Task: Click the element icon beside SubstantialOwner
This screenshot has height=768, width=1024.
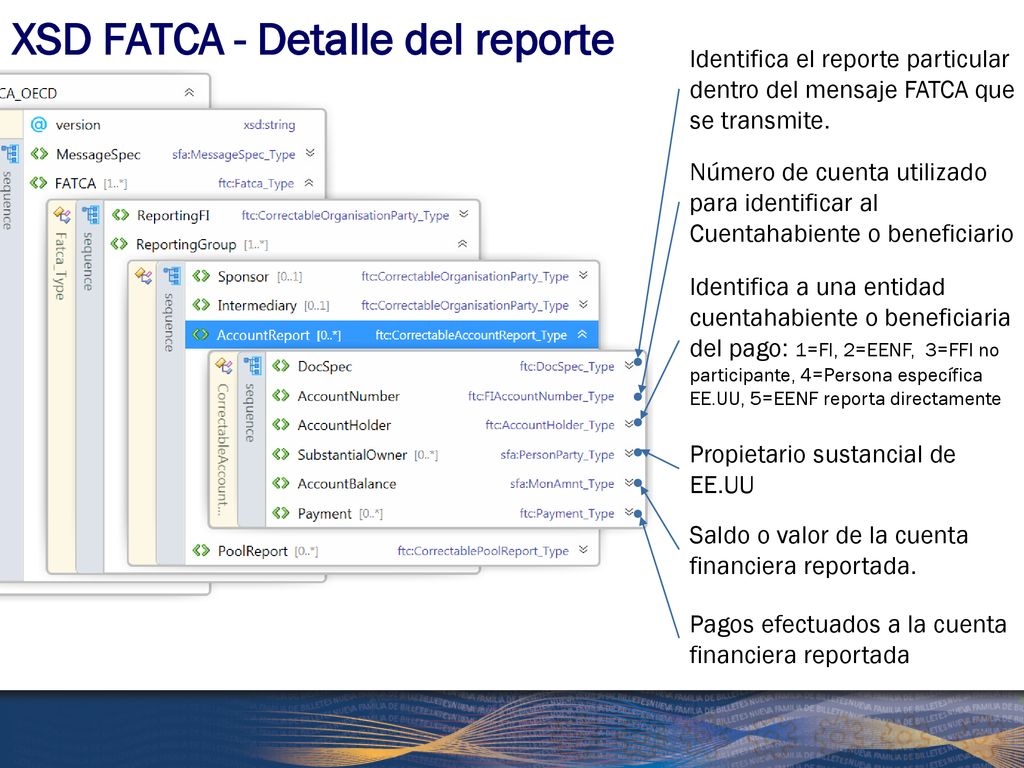Action: [x=281, y=454]
